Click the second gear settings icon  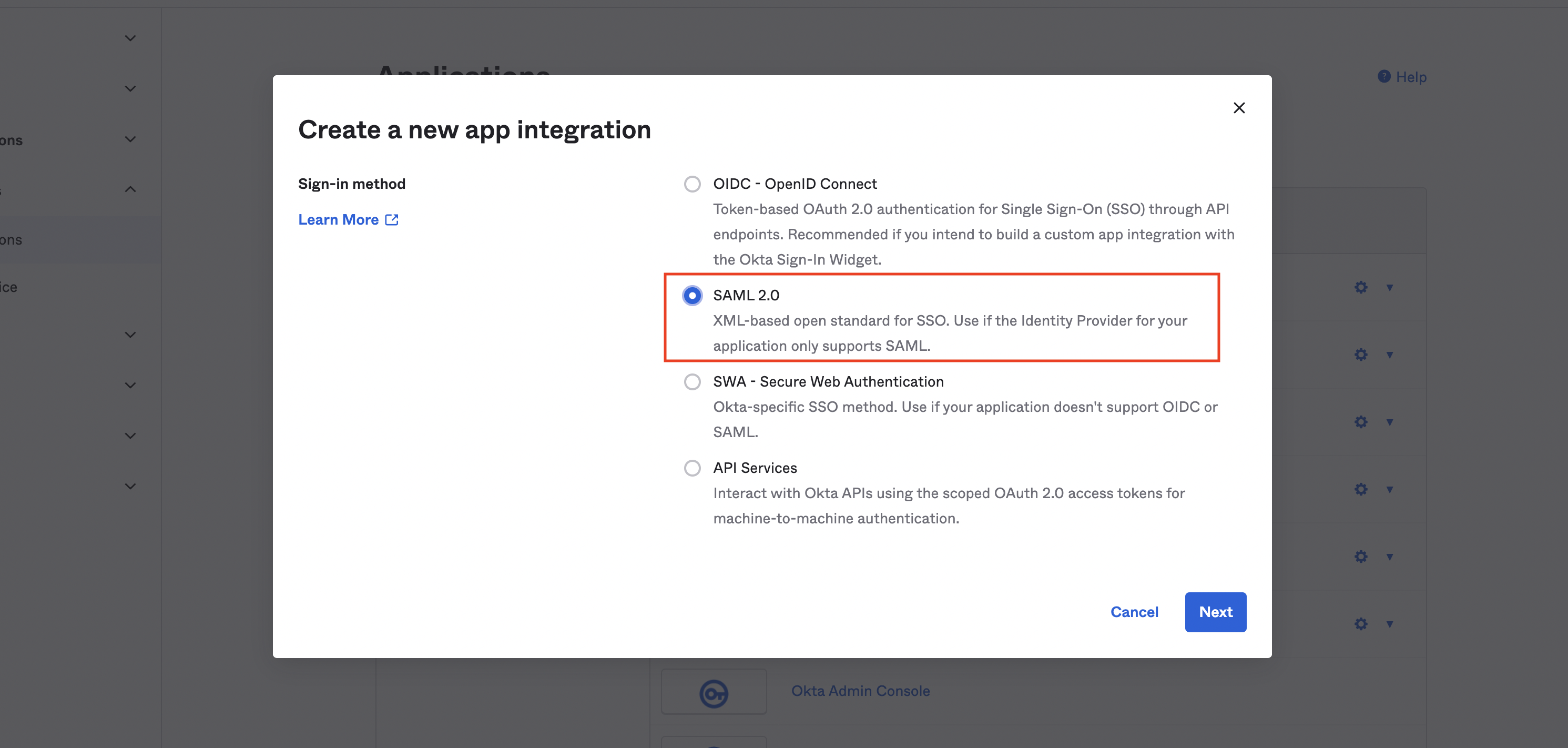tap(1361, 355)
